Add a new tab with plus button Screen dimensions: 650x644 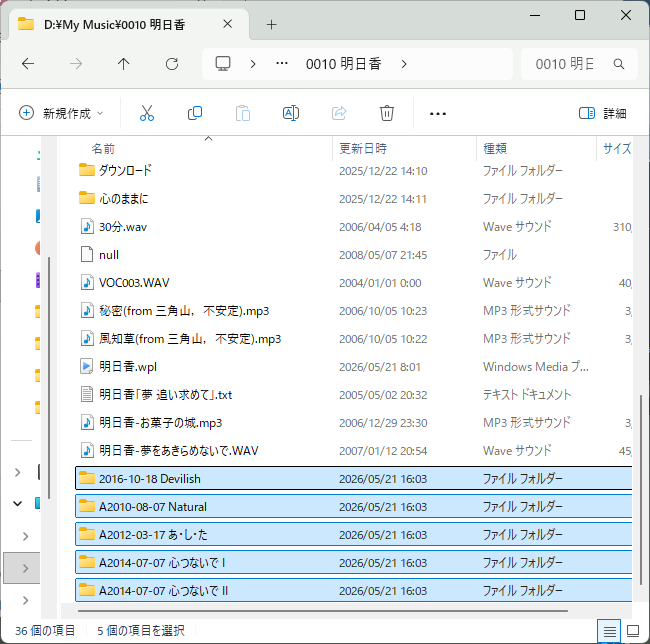coord(272,24)
